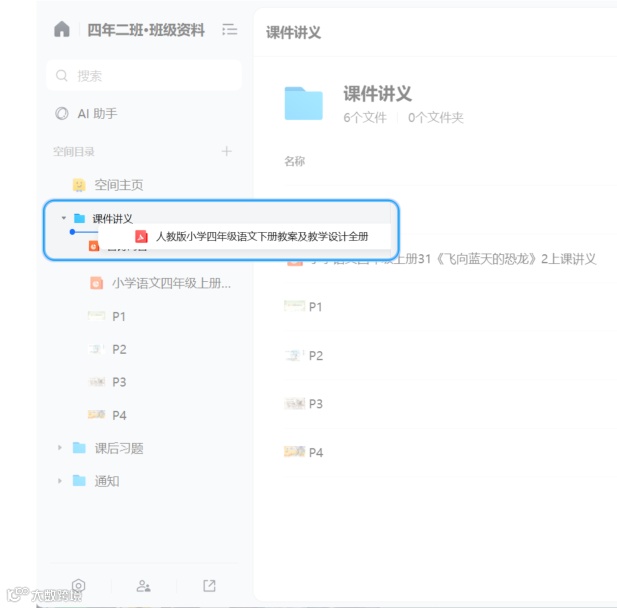Sort by the 名称 column header
Viewport: 617px width, 608px height.
(x=294, y=161)
